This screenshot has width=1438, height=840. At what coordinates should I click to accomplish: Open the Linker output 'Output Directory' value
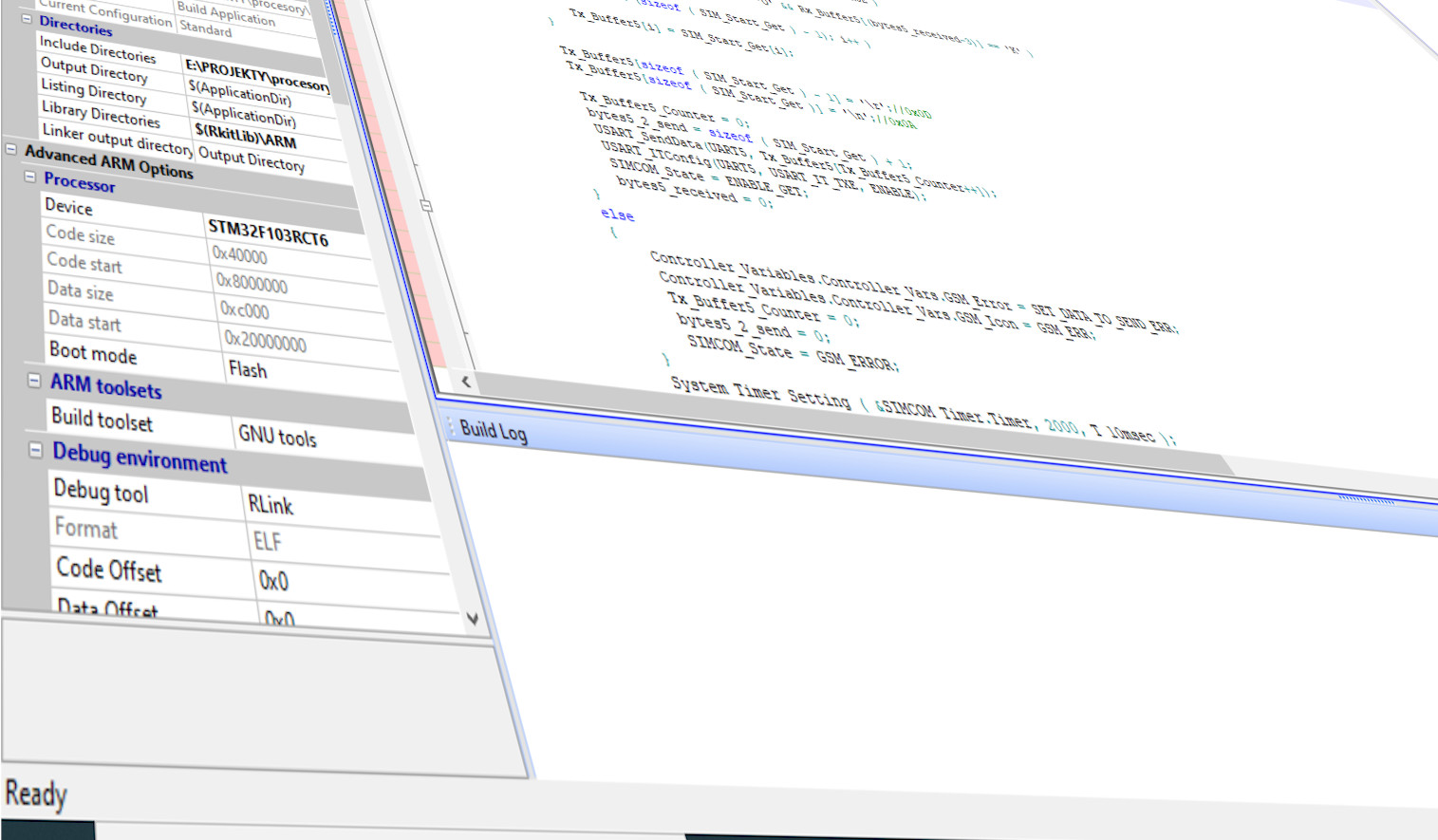(x=252, y=159)
